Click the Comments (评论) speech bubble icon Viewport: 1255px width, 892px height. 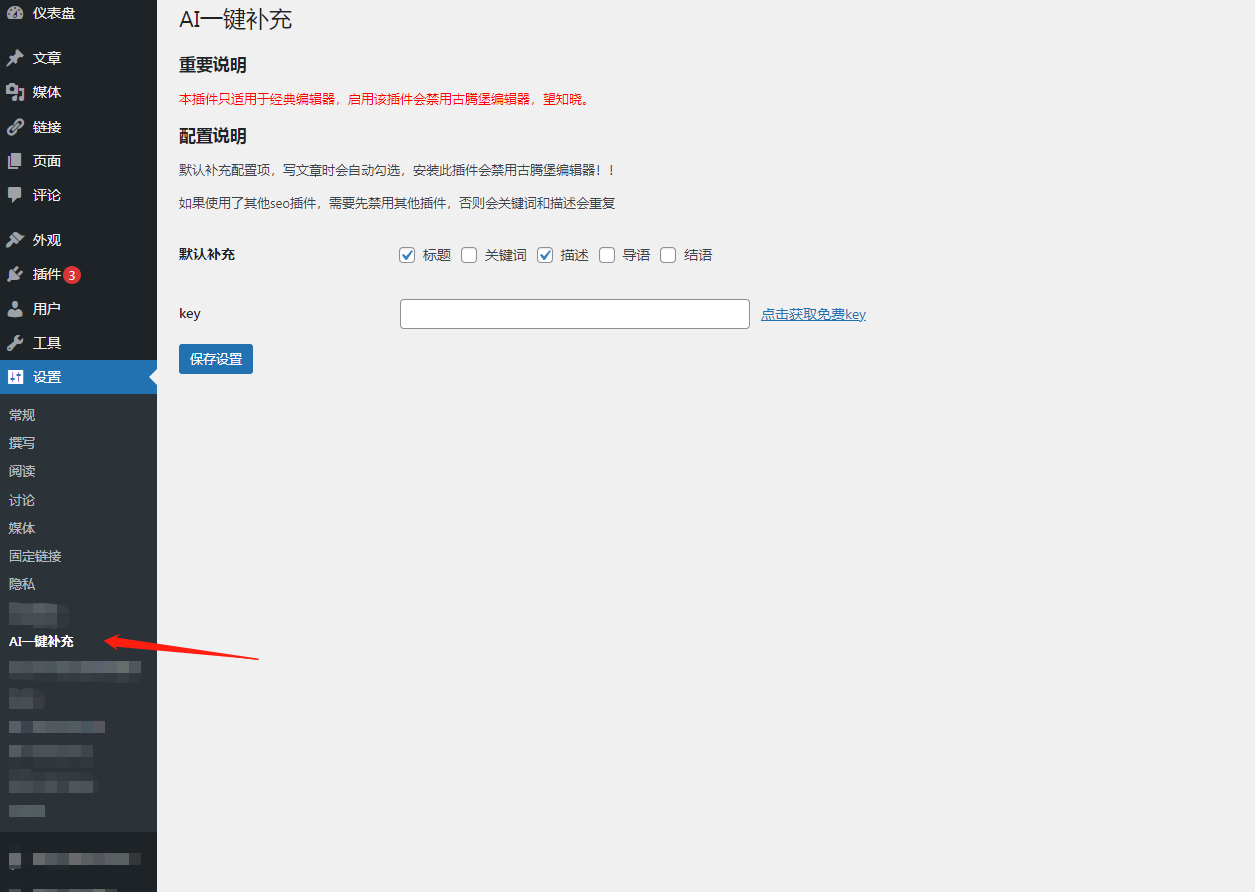[15, 195]
